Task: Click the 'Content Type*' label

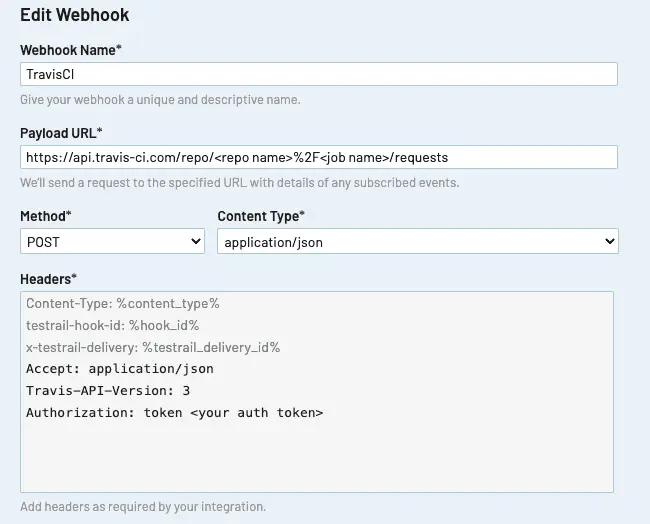Action: pos(261,216)
